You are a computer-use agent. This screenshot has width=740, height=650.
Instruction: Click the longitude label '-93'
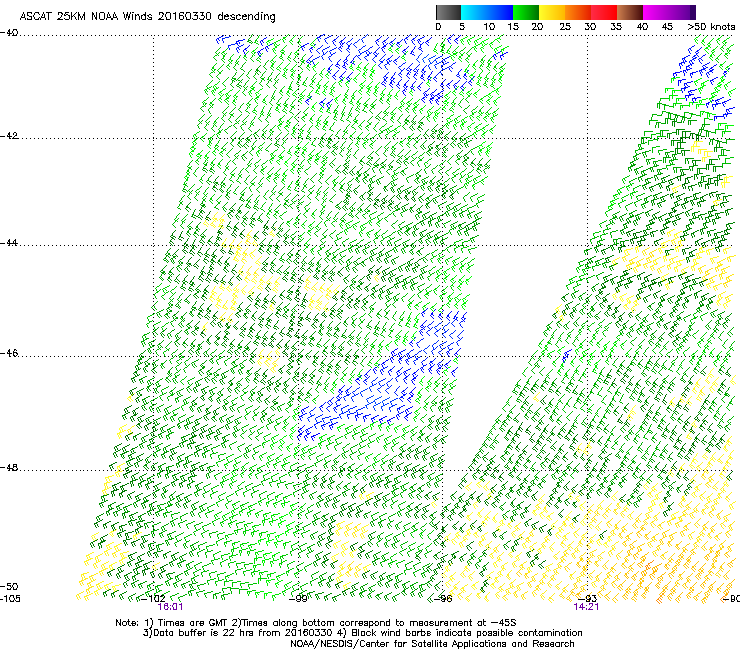[587, 599]
